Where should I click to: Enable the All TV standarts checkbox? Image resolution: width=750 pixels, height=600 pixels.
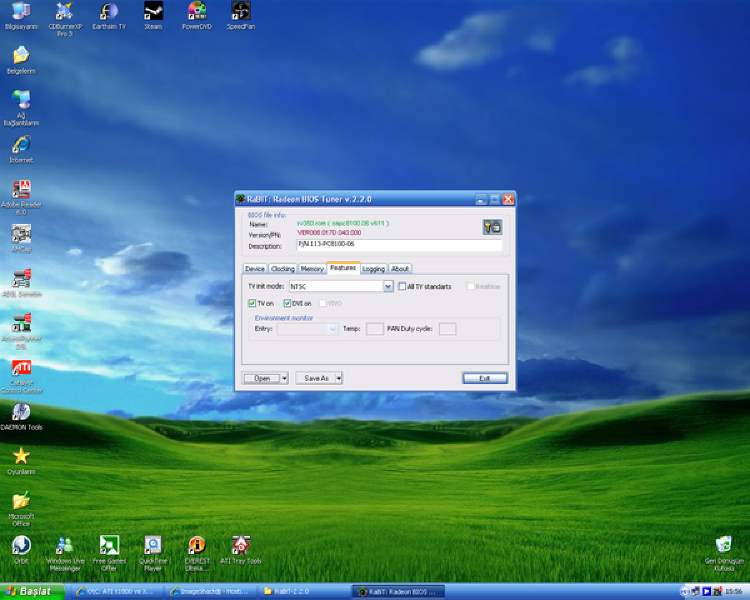[402, 286]
